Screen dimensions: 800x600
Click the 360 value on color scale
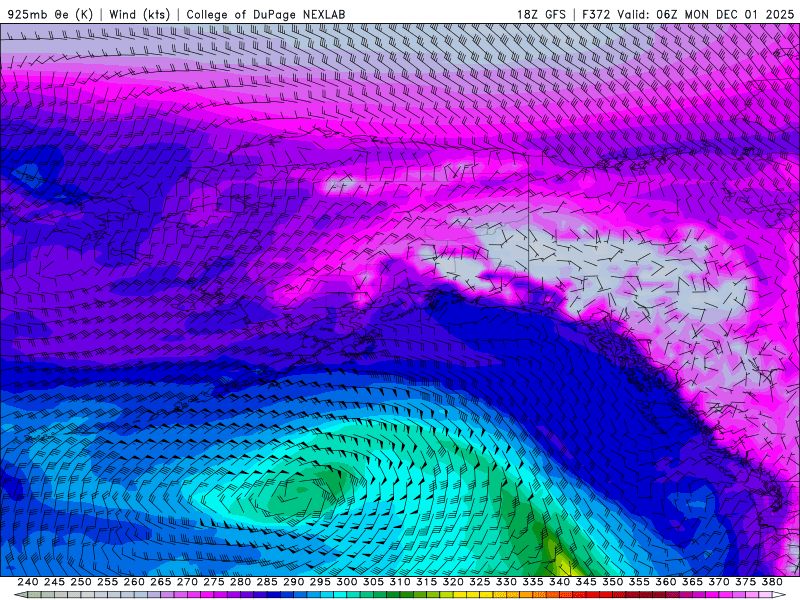(x=665, y=582)
